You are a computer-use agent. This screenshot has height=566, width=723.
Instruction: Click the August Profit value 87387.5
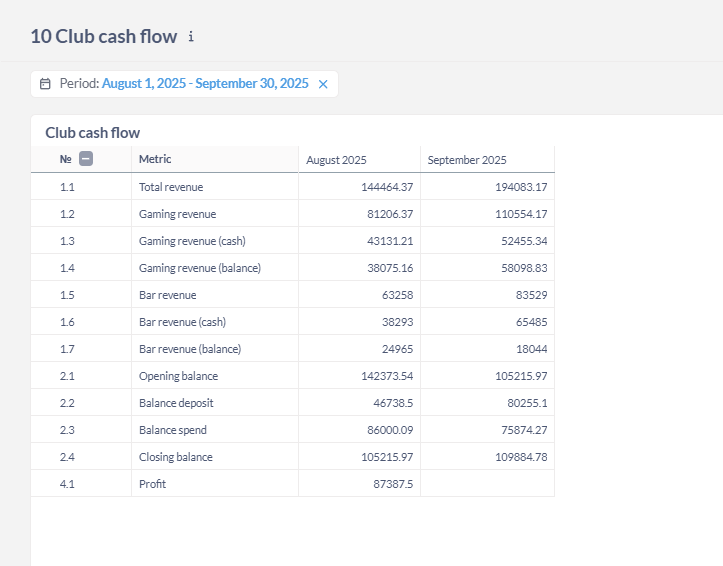click(x=393, y=484)
